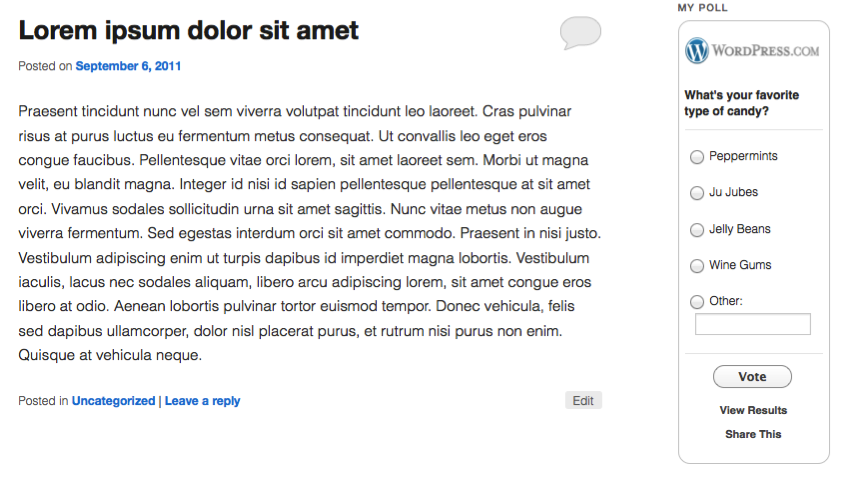
Task: Follow the Leave a reply link
Action: 203,401
